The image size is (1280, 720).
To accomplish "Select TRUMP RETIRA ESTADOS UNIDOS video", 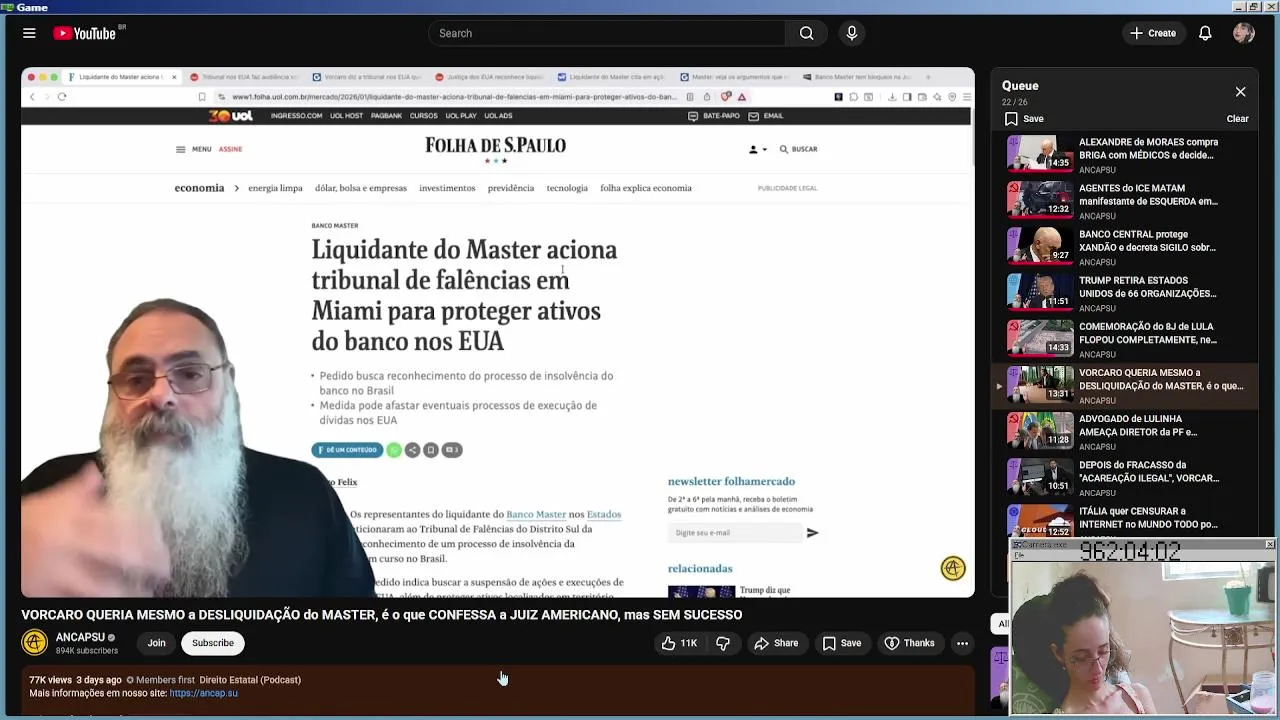I will [x=1124, y=292].
